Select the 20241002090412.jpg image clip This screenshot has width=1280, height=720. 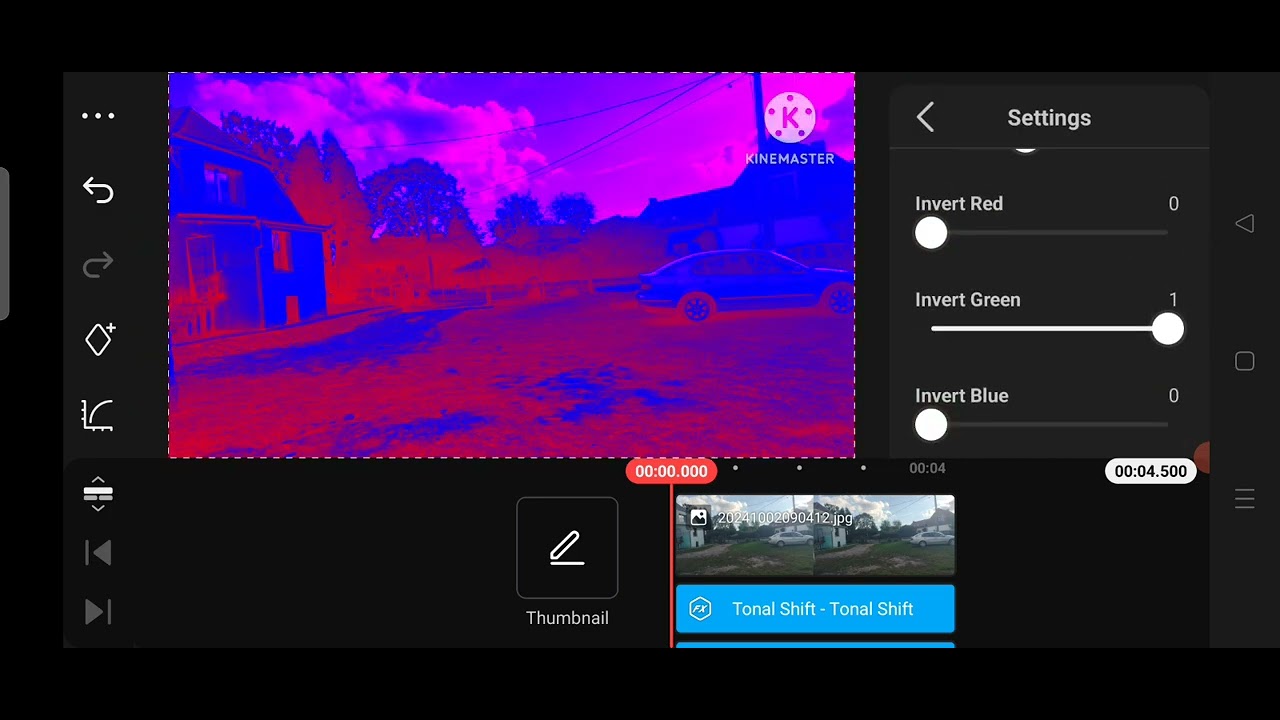tap(815, 535)
